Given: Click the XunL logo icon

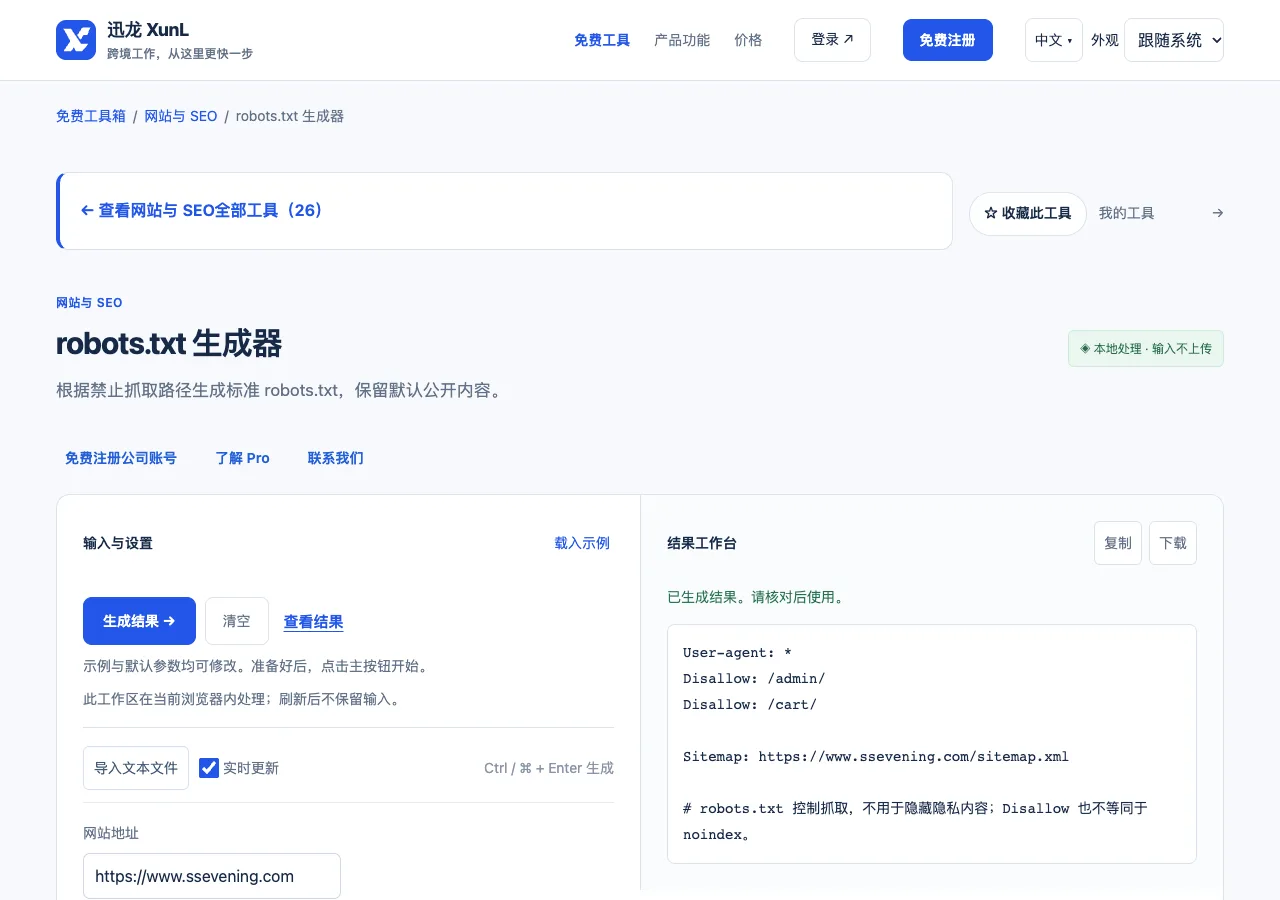Looking at the screenshot, I should coord(76,40).
